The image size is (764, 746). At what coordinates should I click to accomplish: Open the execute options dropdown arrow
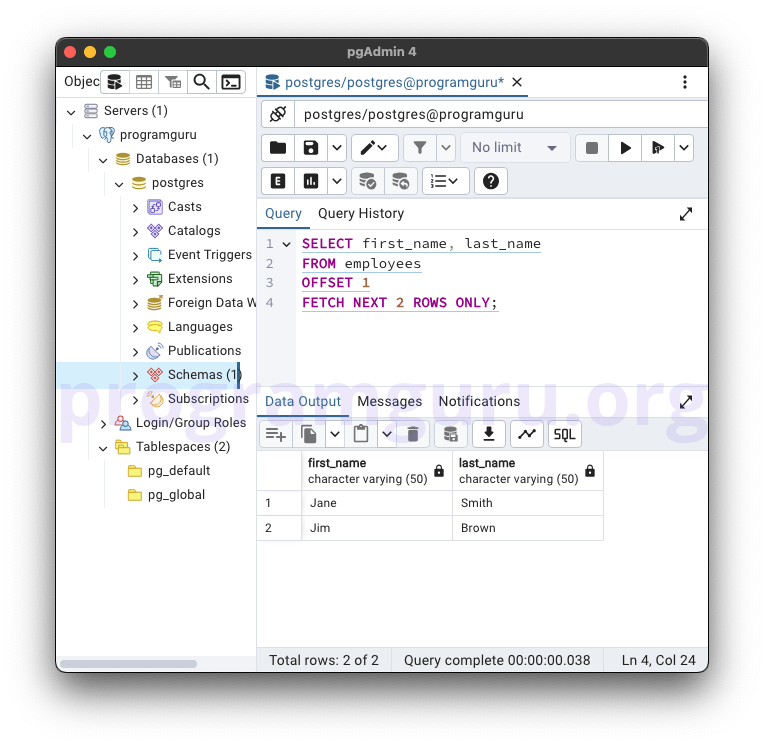[x=684, y=148]
